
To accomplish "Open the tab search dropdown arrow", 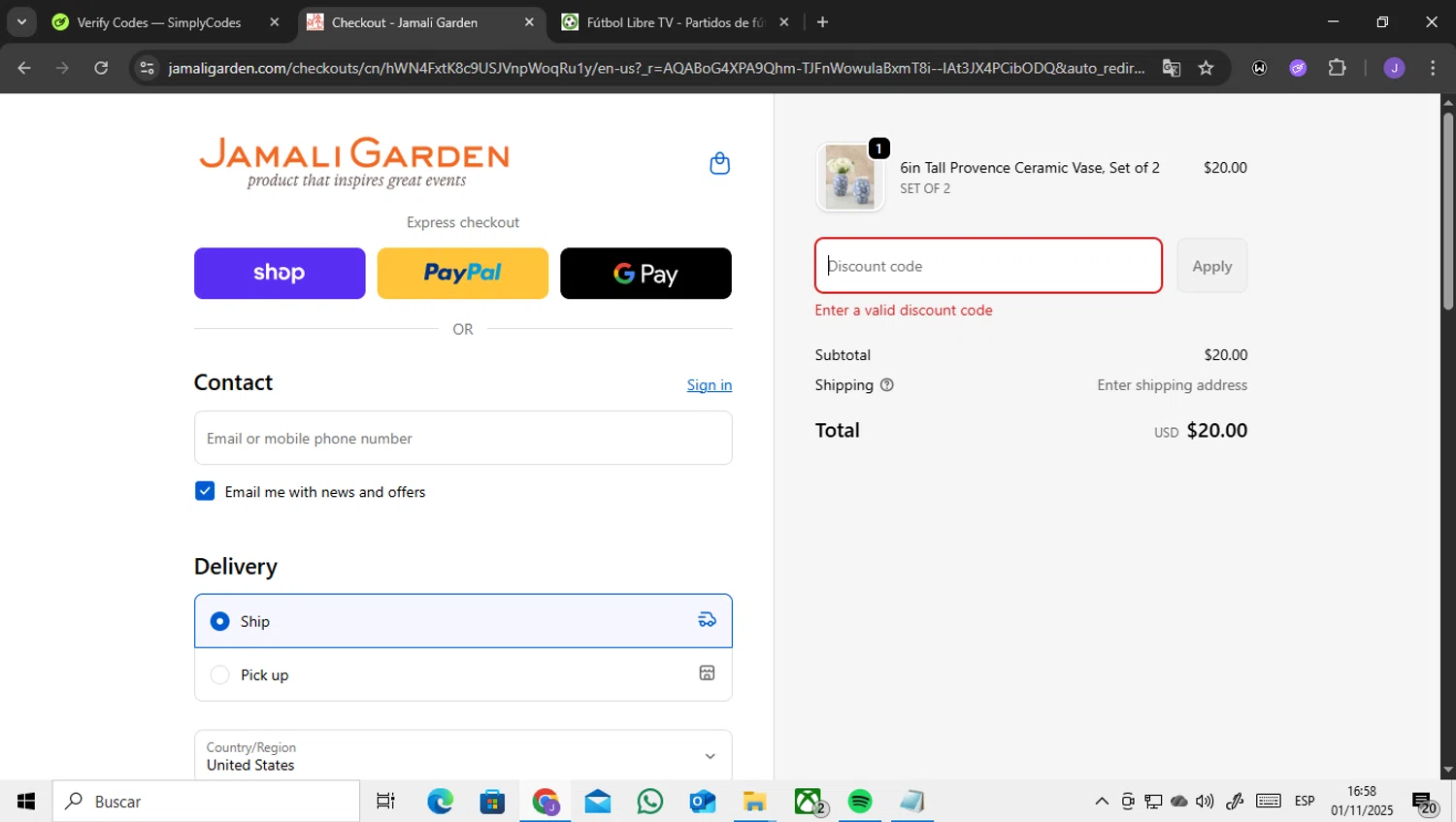I will [21, 22].
